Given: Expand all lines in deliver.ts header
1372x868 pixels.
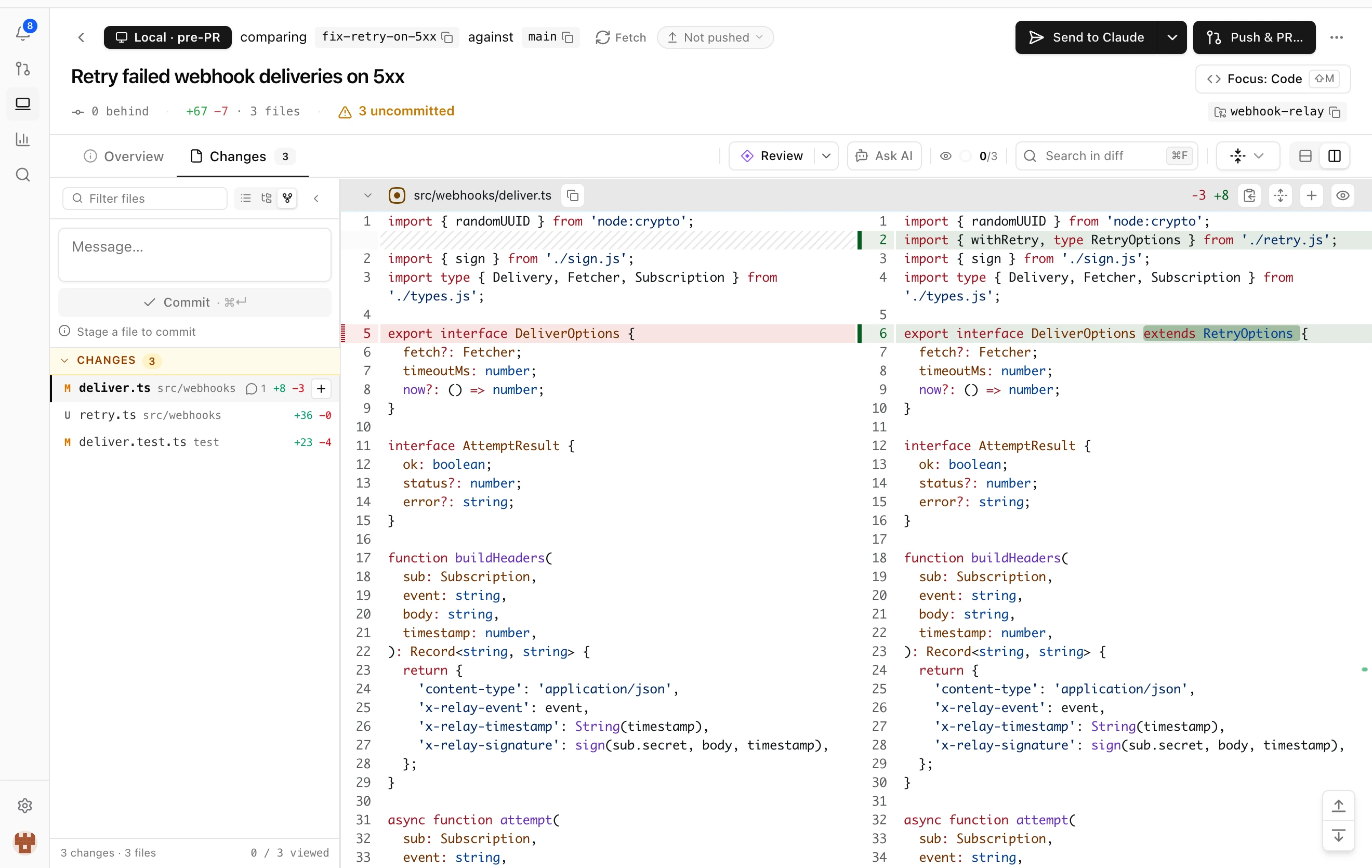Looking at the screenshot, I should coord(1280,195).
